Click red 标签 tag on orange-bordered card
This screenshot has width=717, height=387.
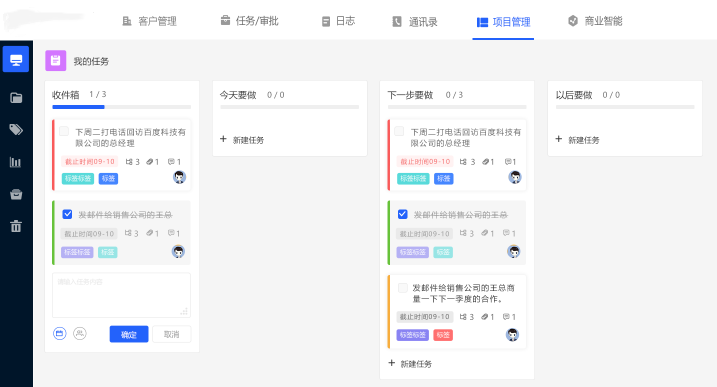(x=443, y=335)
